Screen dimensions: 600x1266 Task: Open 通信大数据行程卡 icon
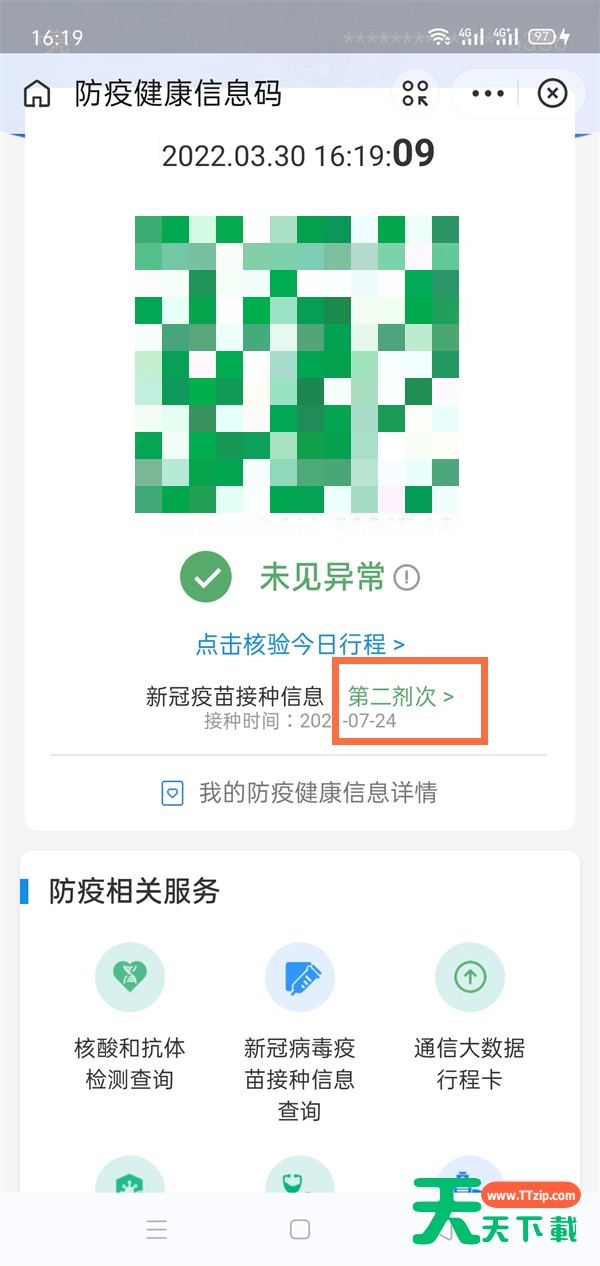pos(470,977)
